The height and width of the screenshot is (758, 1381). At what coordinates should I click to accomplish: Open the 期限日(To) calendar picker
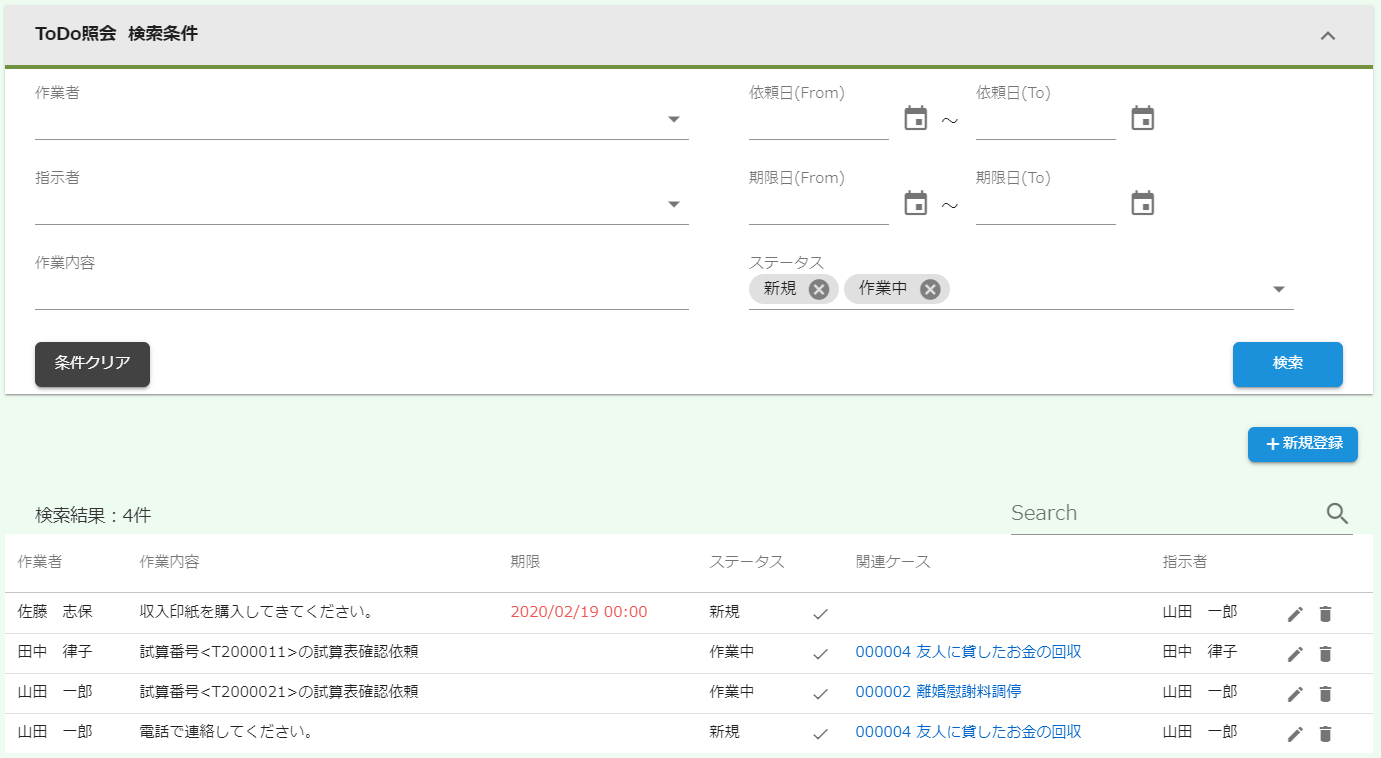(1143, 202)
